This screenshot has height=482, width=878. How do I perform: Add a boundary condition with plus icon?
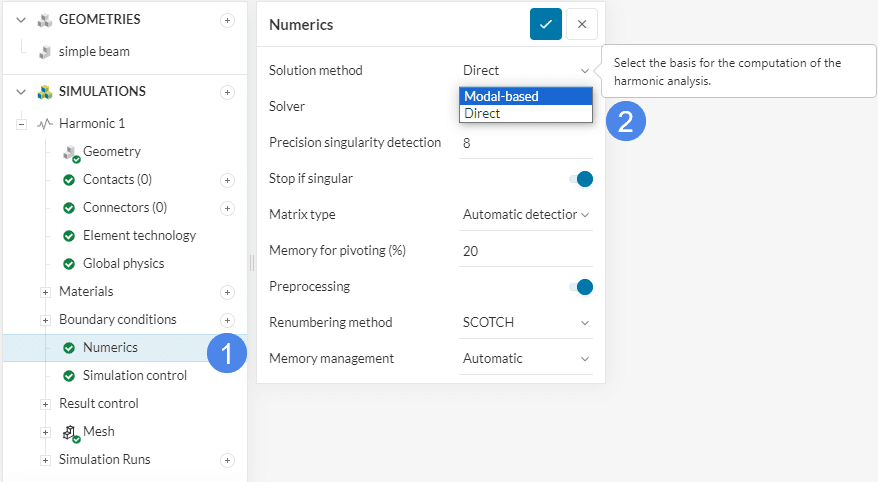tap(227, 320)
